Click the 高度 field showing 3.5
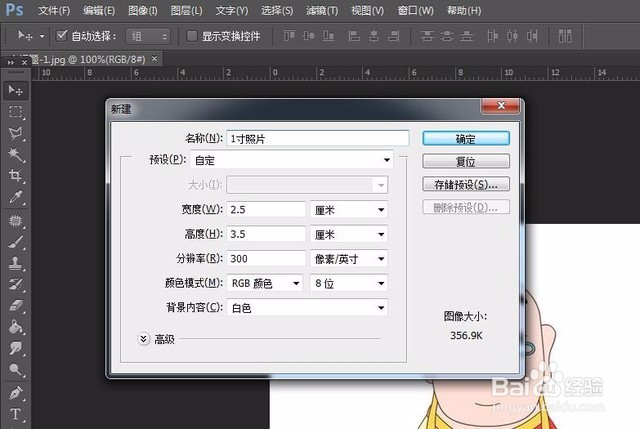This screenshot has width=640, height=429. [x=266, y=234]
